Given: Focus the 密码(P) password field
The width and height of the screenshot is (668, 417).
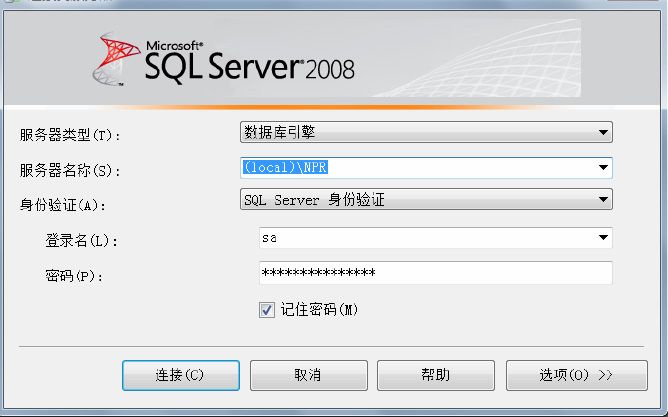Looking at the screenshot, I should click(x=435, y=273).
